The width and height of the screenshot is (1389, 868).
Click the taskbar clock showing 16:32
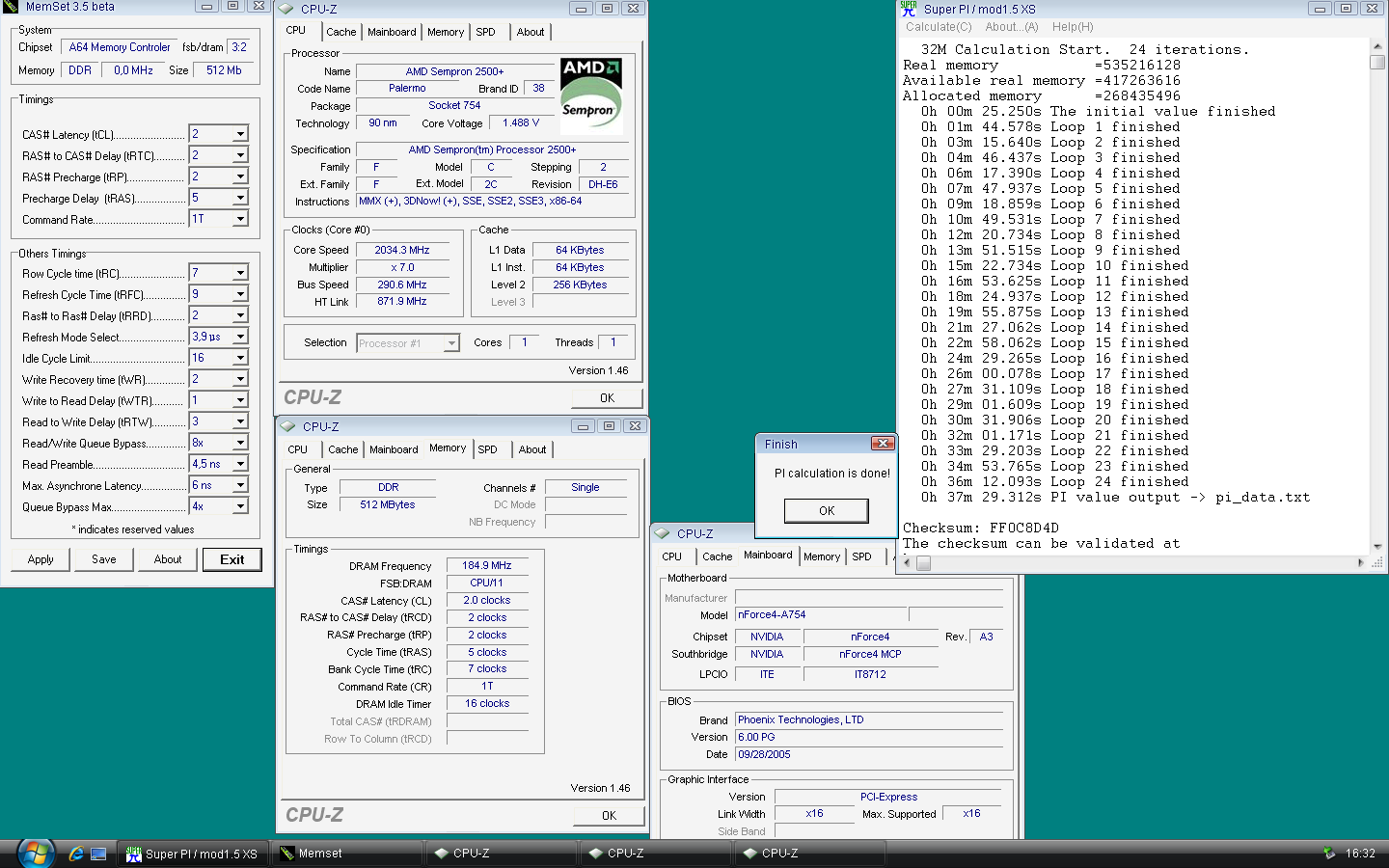tap(1360, 854)
